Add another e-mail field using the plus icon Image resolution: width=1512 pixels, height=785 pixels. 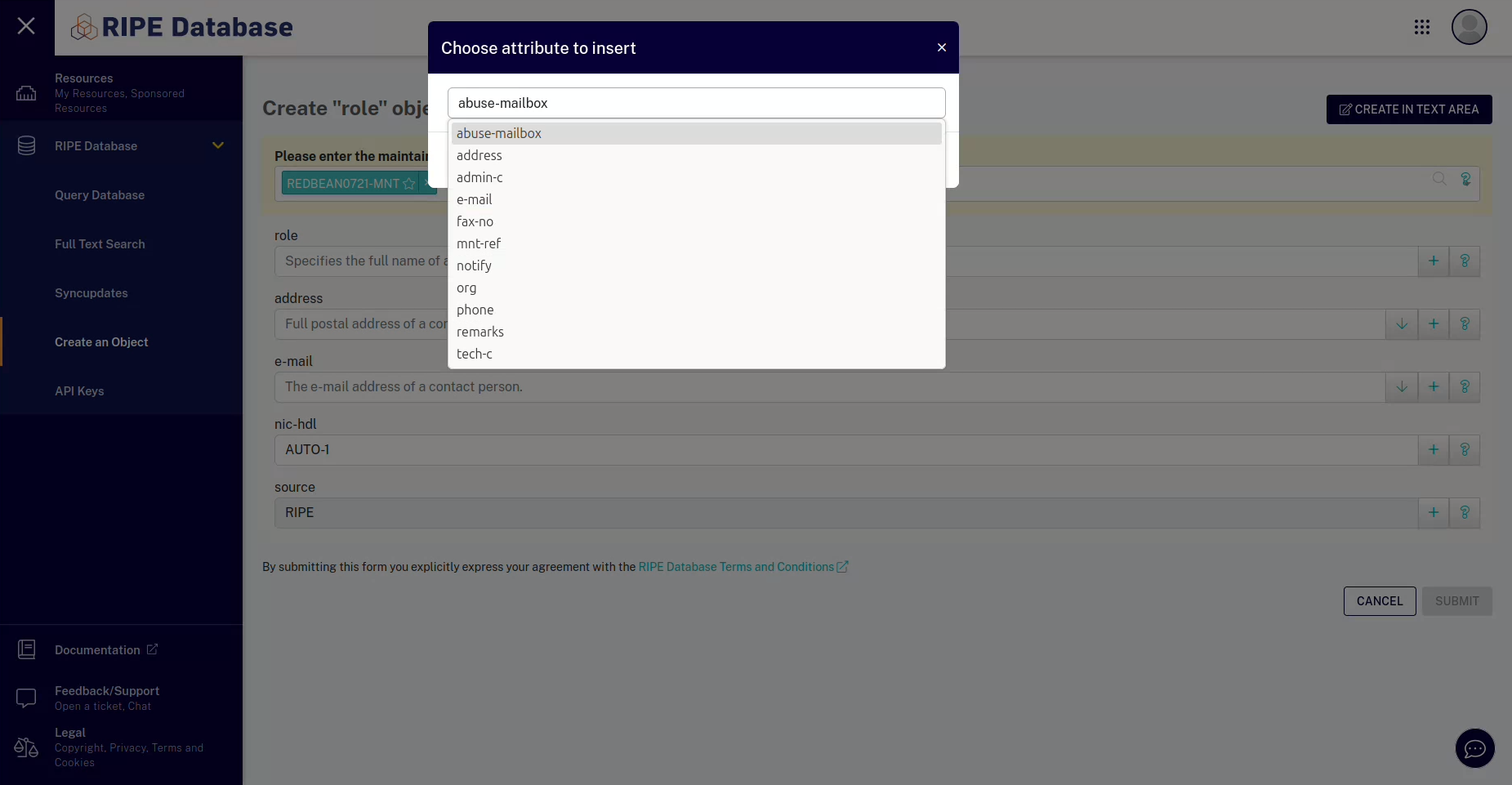point(1434,386)
